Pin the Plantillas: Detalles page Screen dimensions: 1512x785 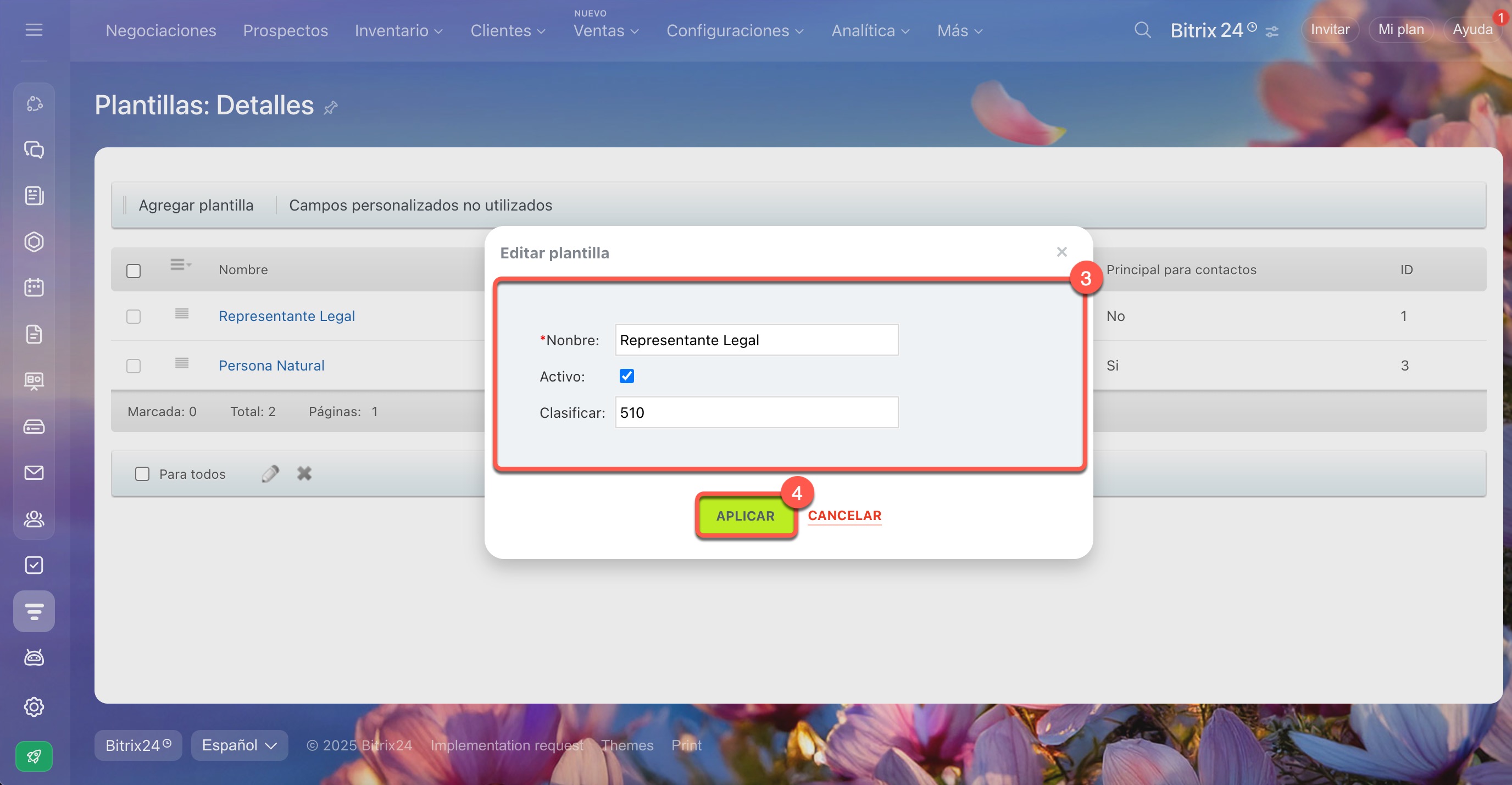click(331, 107)
